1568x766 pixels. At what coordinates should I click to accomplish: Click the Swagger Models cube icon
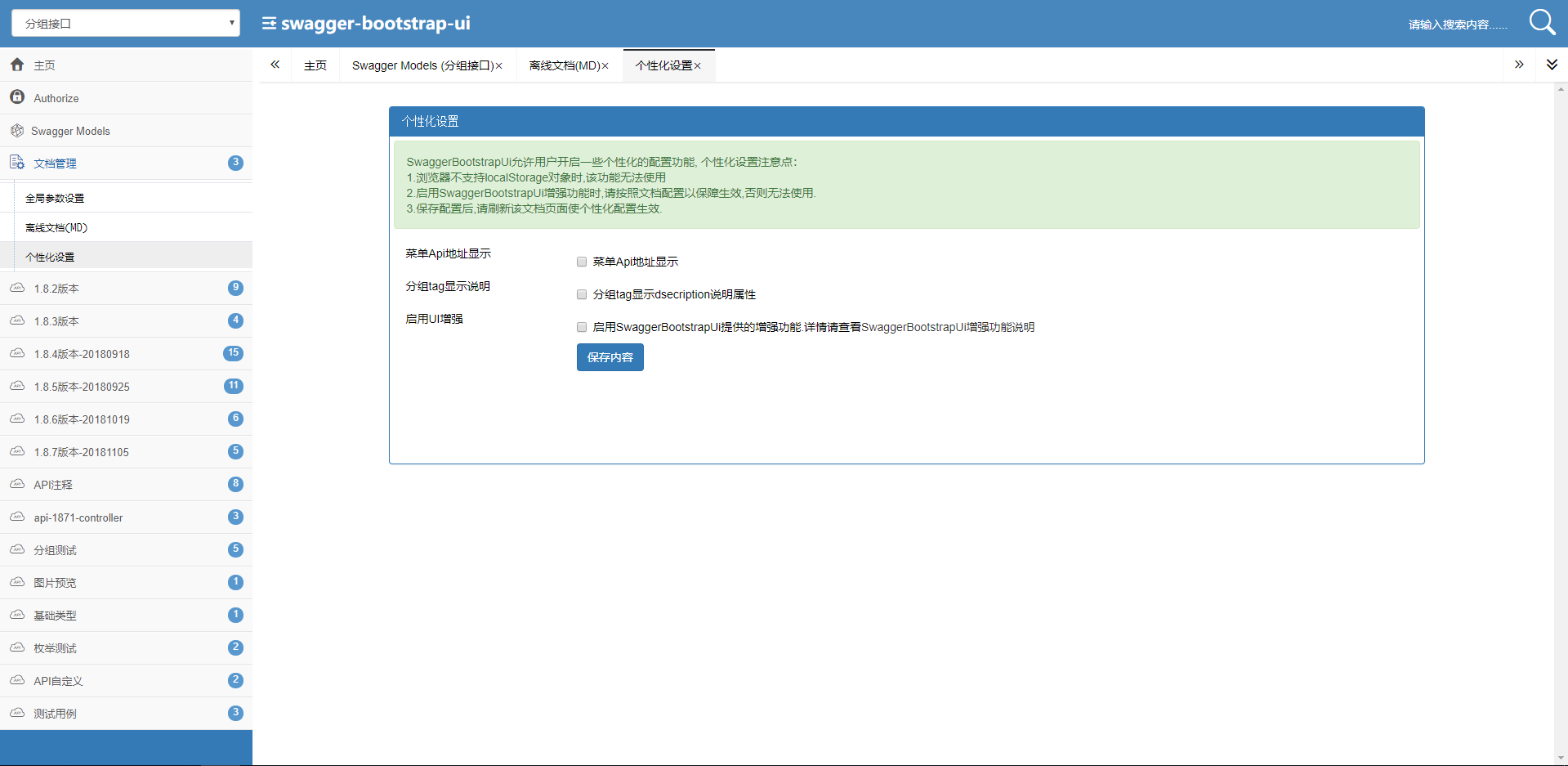coord(17,130)
